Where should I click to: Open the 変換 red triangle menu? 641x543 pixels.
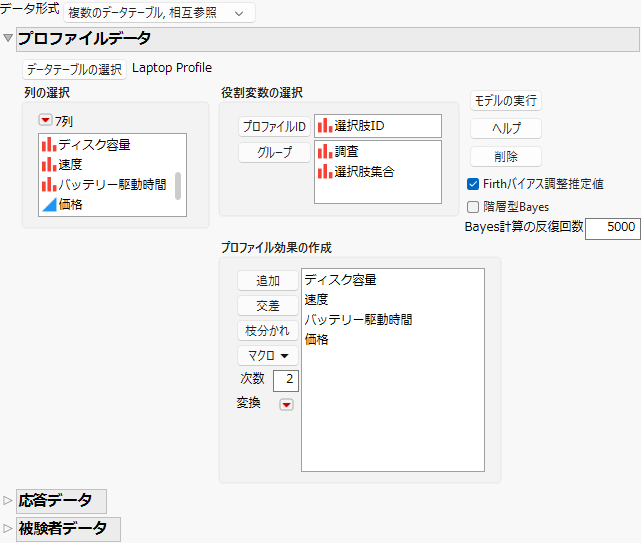(x=286, y=405)
